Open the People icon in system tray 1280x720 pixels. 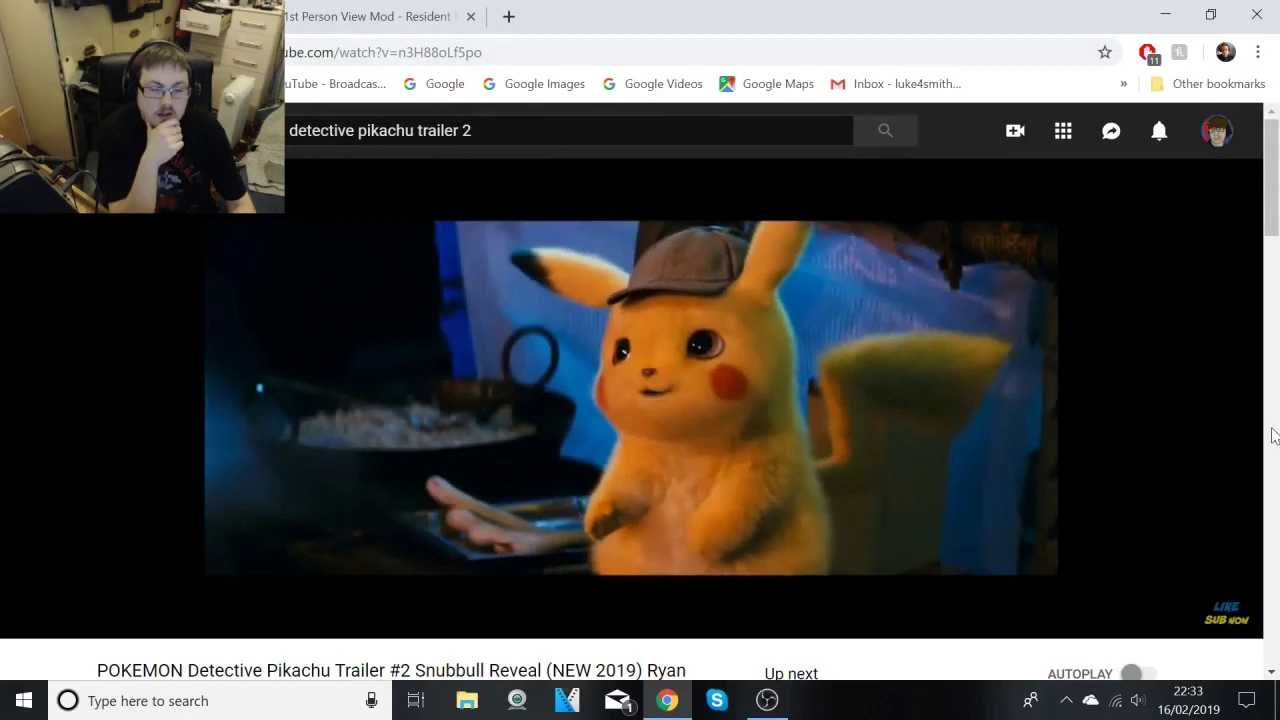[x=1030, y=700]
